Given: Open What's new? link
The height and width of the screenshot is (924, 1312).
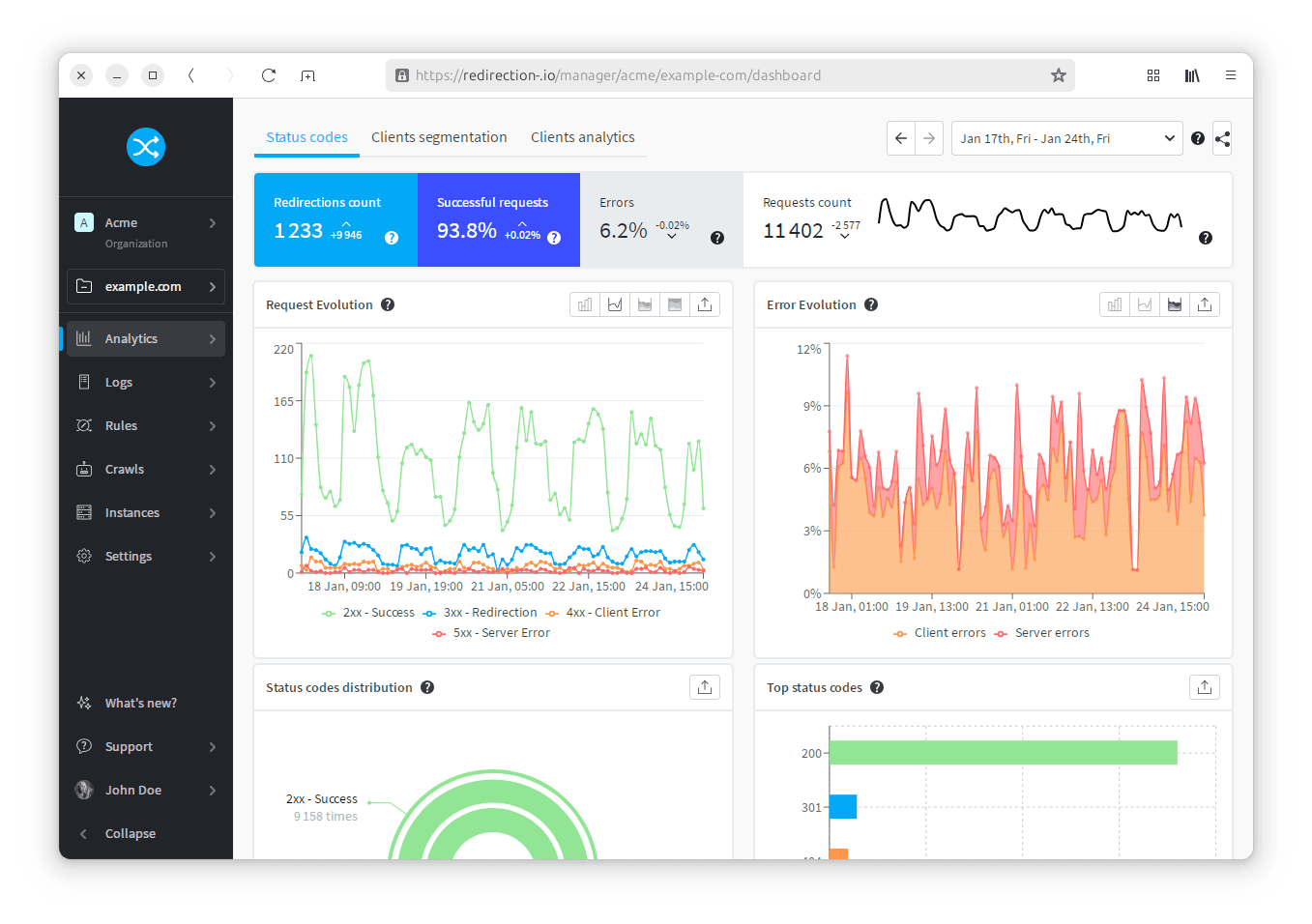Looking at the screenshot, I should (141, 703).
